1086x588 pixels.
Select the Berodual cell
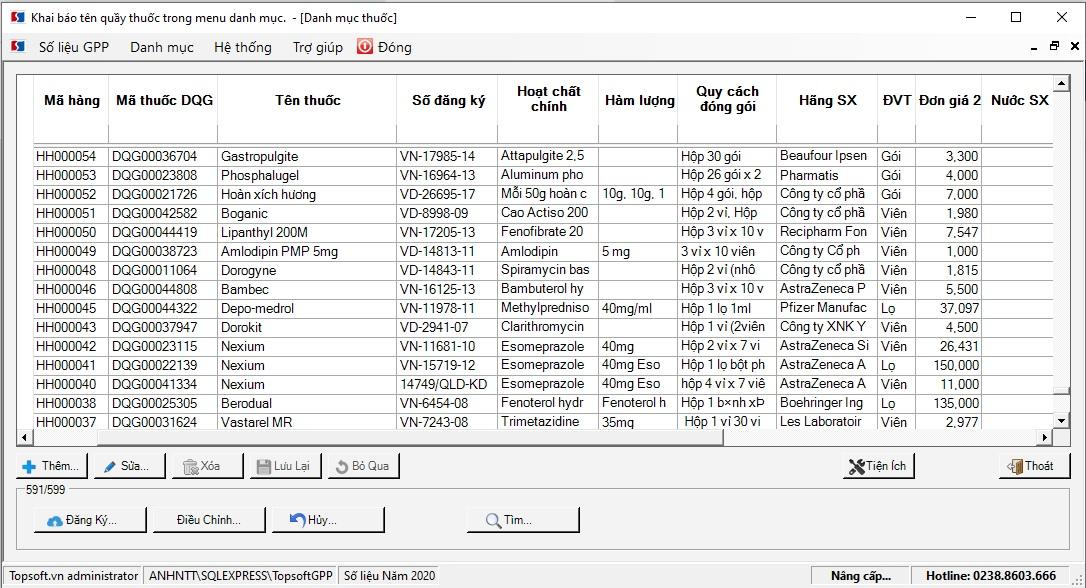(x=307, y=403)
